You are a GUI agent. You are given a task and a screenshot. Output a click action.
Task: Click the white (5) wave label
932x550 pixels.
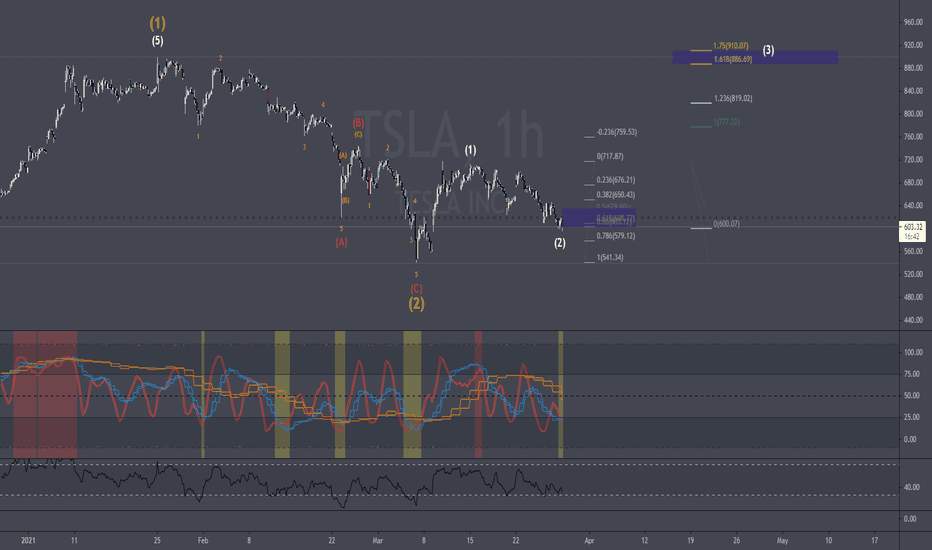click(157, 41)
